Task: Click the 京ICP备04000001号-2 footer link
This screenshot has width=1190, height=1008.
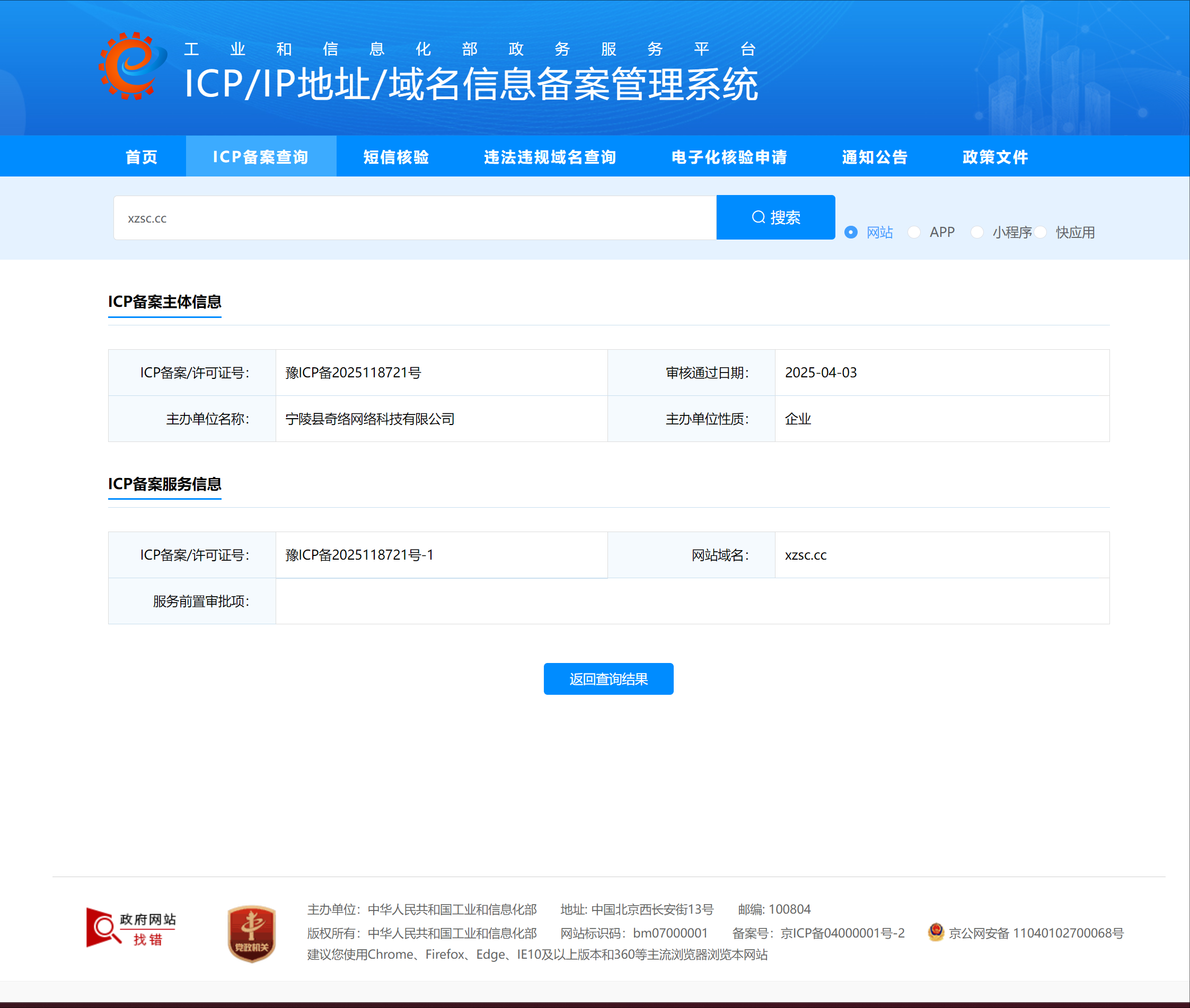Action: click(842, 933)
